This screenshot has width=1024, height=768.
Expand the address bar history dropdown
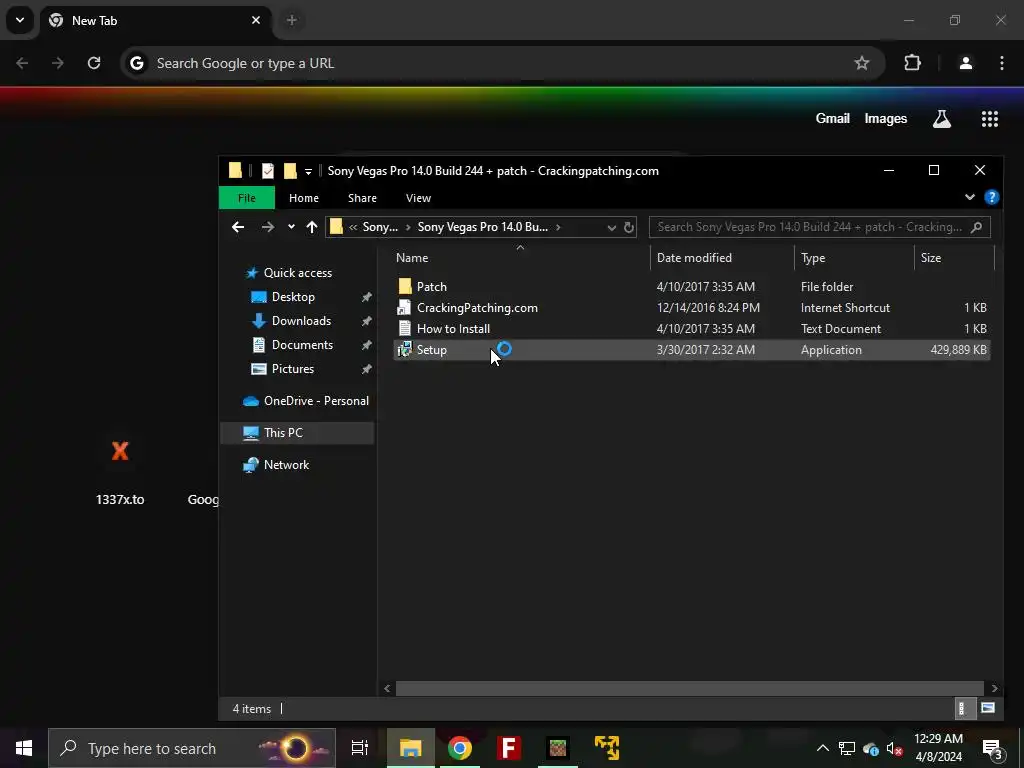[611, 227]
